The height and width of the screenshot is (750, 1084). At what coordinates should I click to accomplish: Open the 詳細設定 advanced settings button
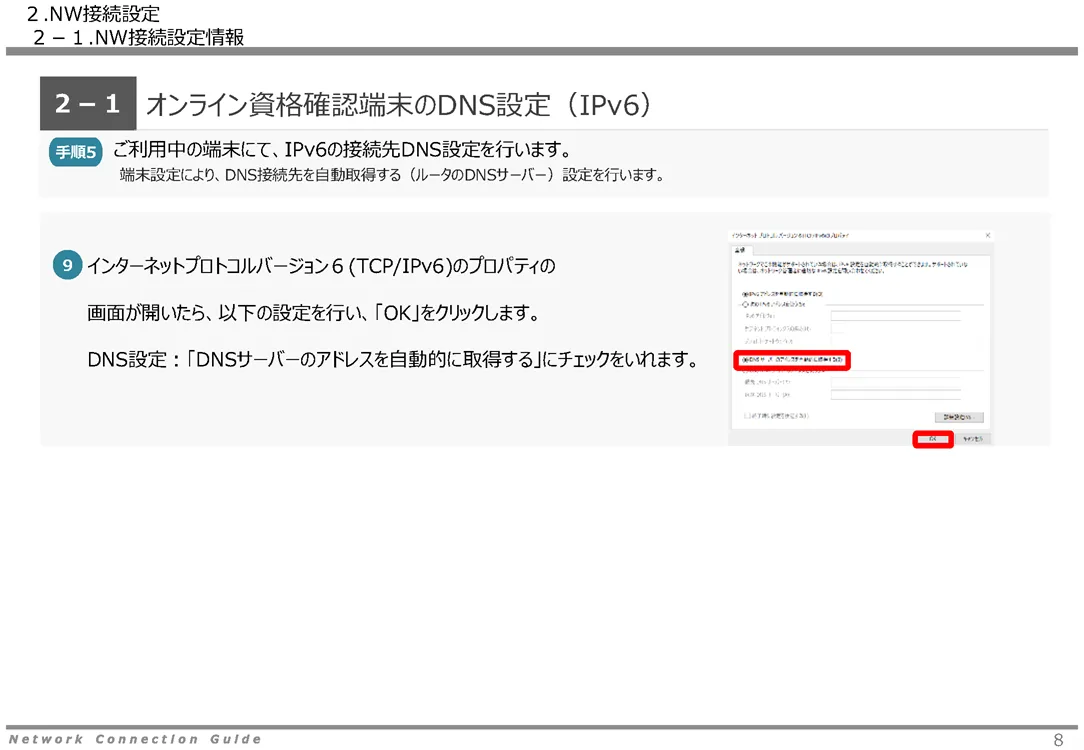pos(958,416)
